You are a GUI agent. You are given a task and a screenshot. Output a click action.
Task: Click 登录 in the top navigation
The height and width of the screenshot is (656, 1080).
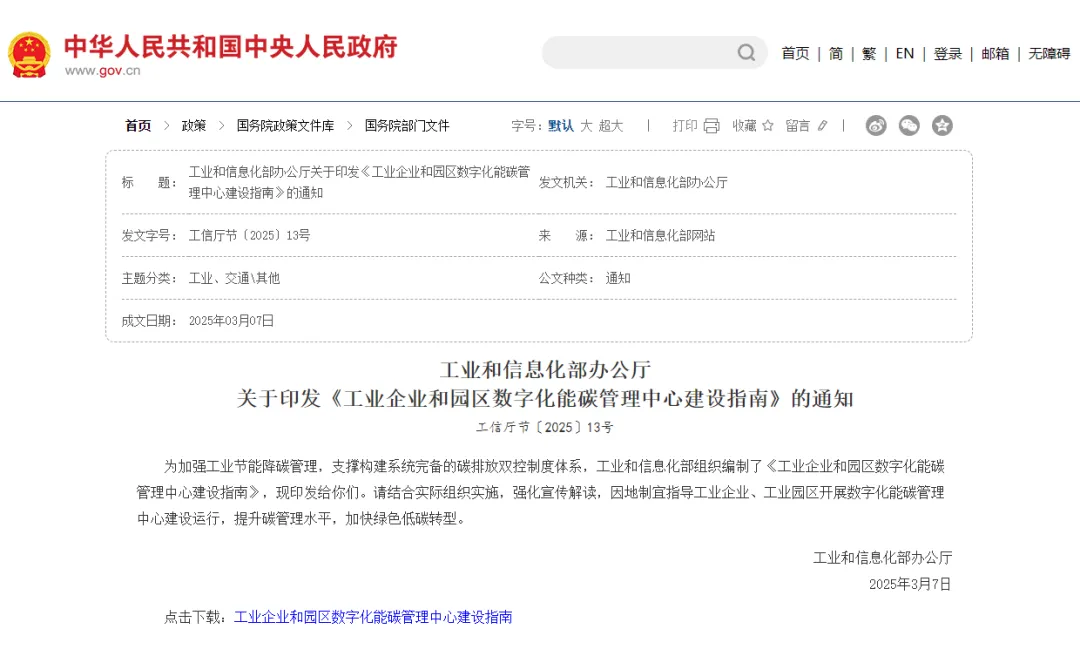[x=948, y=54]
